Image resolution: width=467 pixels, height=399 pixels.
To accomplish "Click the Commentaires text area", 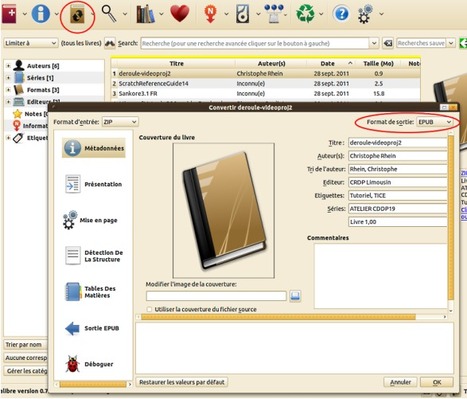I will click(x=380, y=276).
